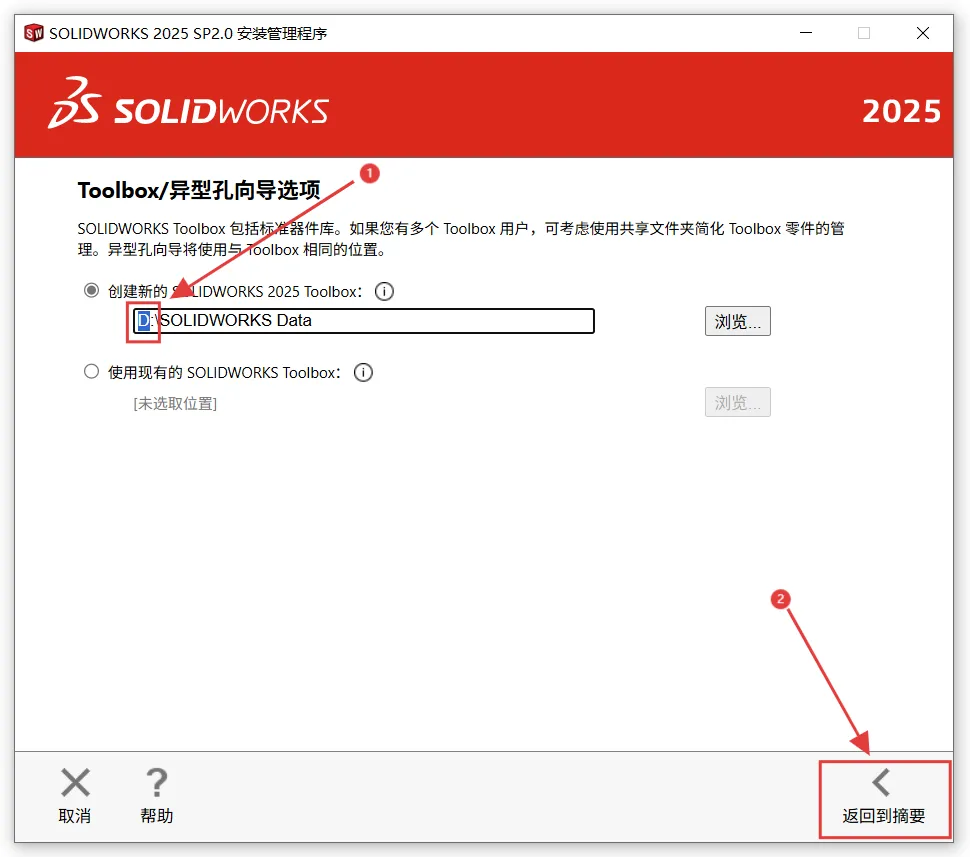The image size is (970, 857).
Task: Click the enabled 浏览... button by the path field
Action: [x=737, y=321]
